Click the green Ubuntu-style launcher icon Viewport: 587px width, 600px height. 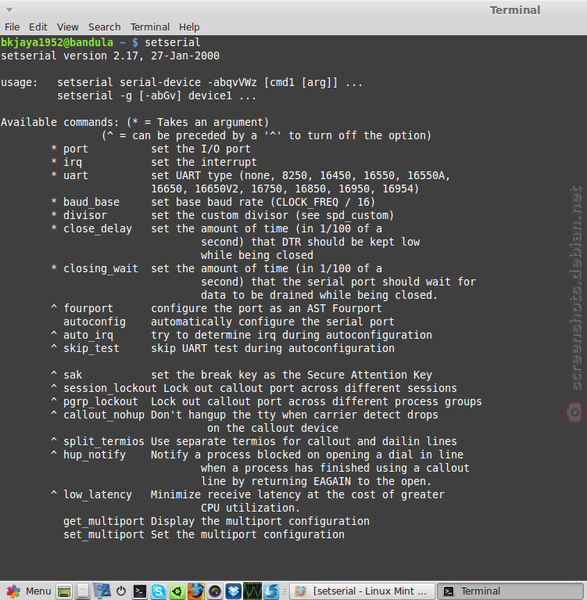(177, 592)
